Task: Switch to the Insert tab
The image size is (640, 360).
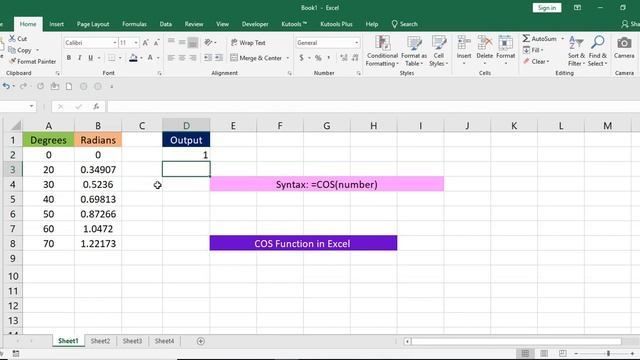Action: click(x=56, y=24)
